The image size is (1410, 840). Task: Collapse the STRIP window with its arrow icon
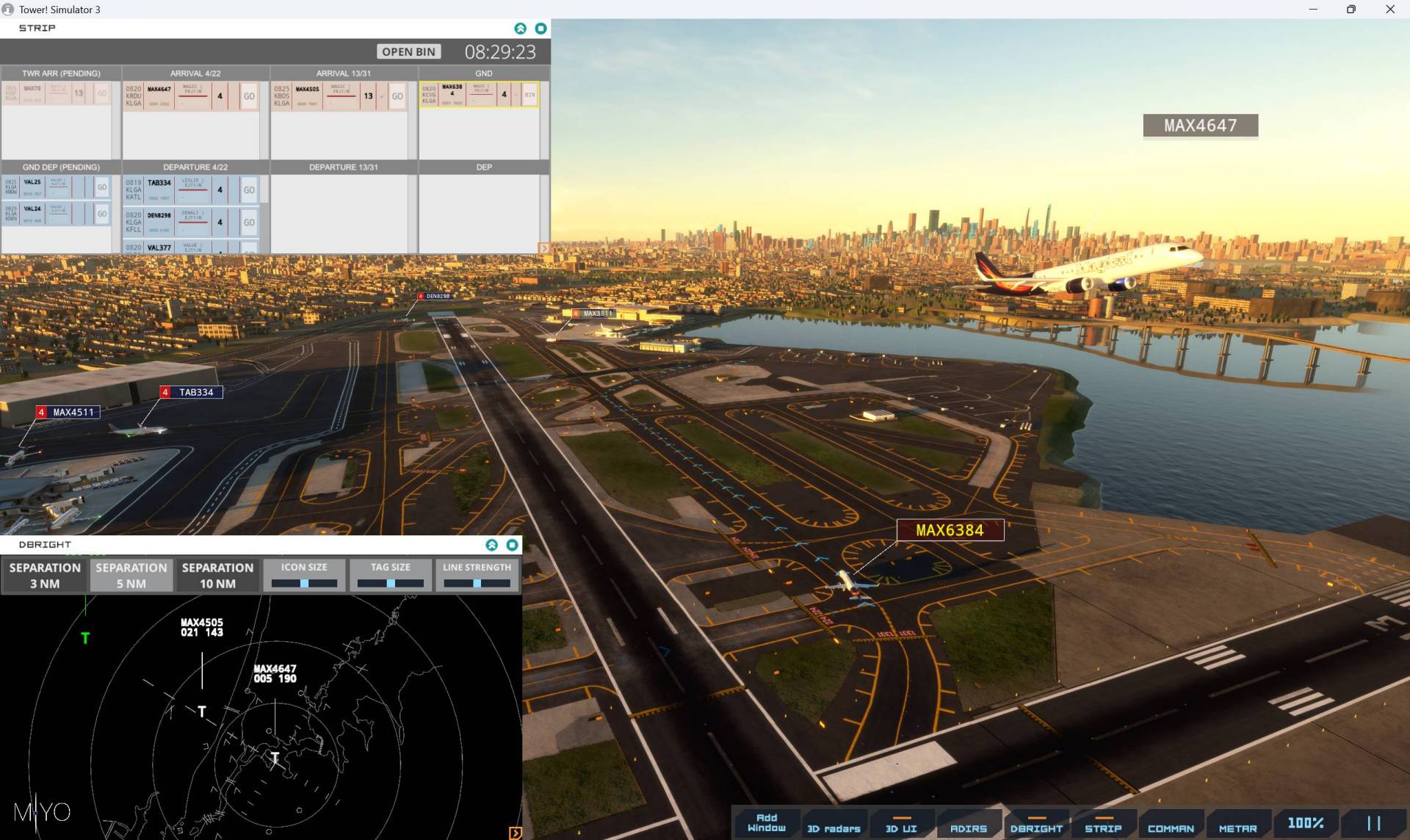[x=519, y=28]
